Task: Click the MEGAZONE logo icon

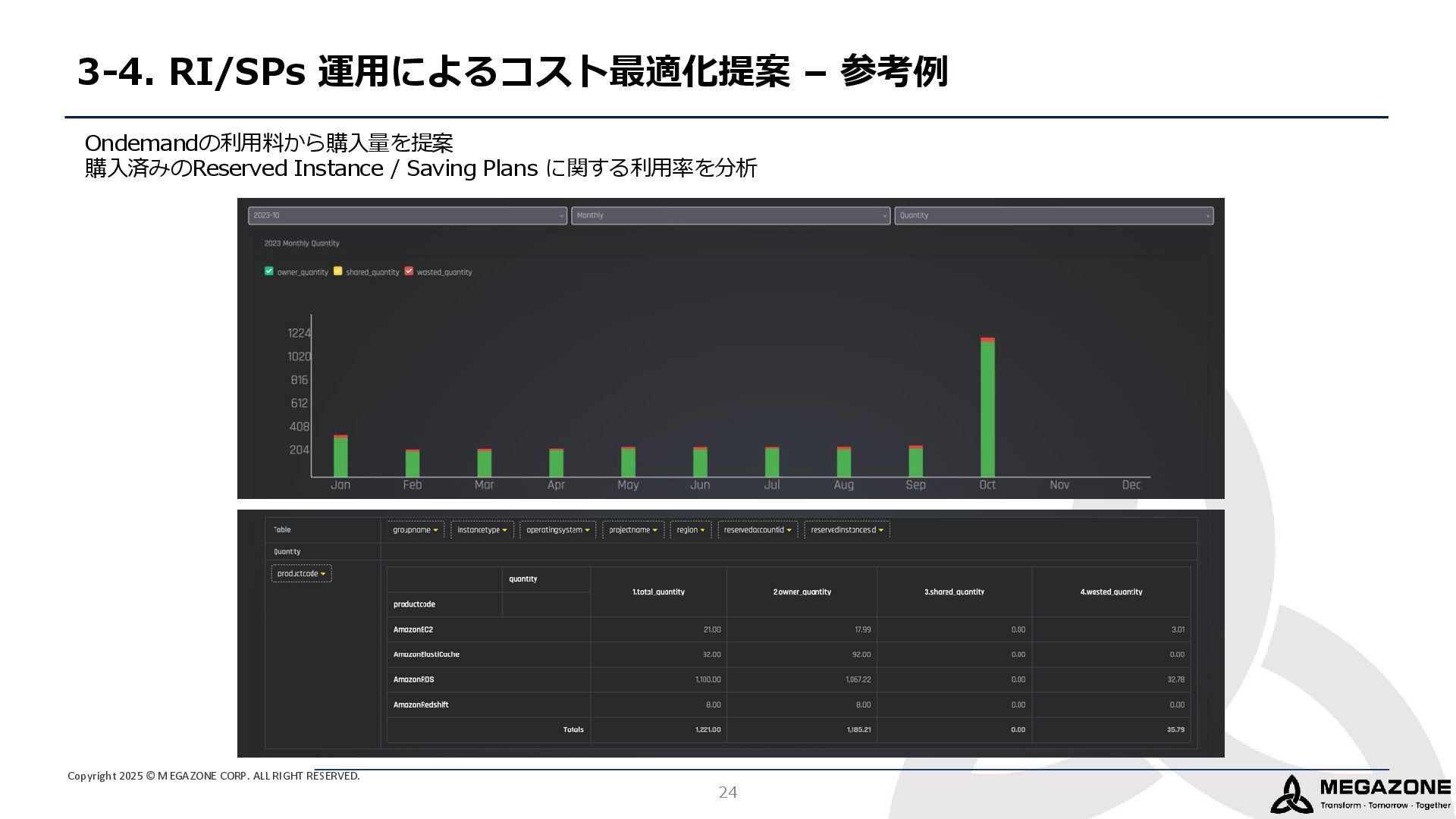Action: click(x=1291, y=794)
